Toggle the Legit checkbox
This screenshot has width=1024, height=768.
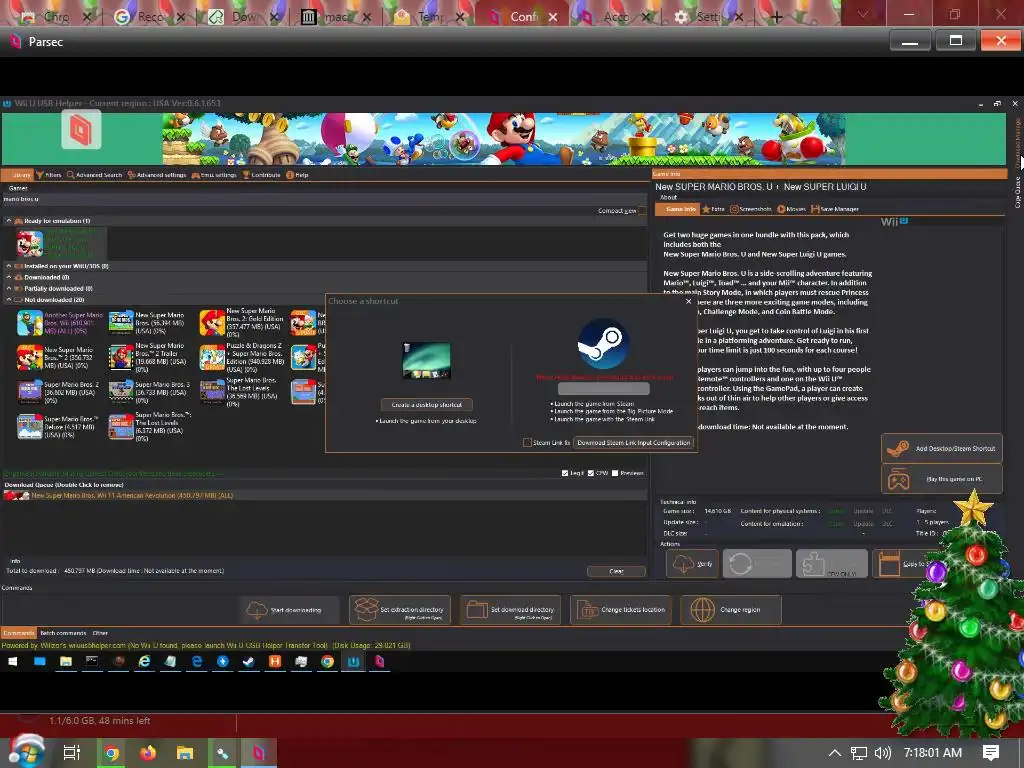[x=565, y=473]
